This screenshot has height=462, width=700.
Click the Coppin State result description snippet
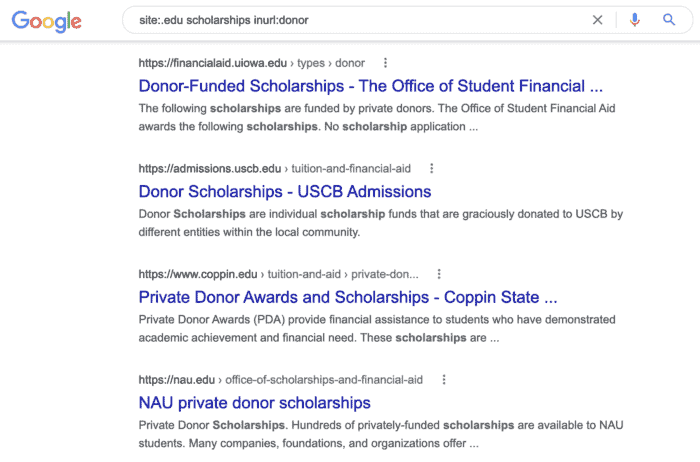click(x=377, y=329)
